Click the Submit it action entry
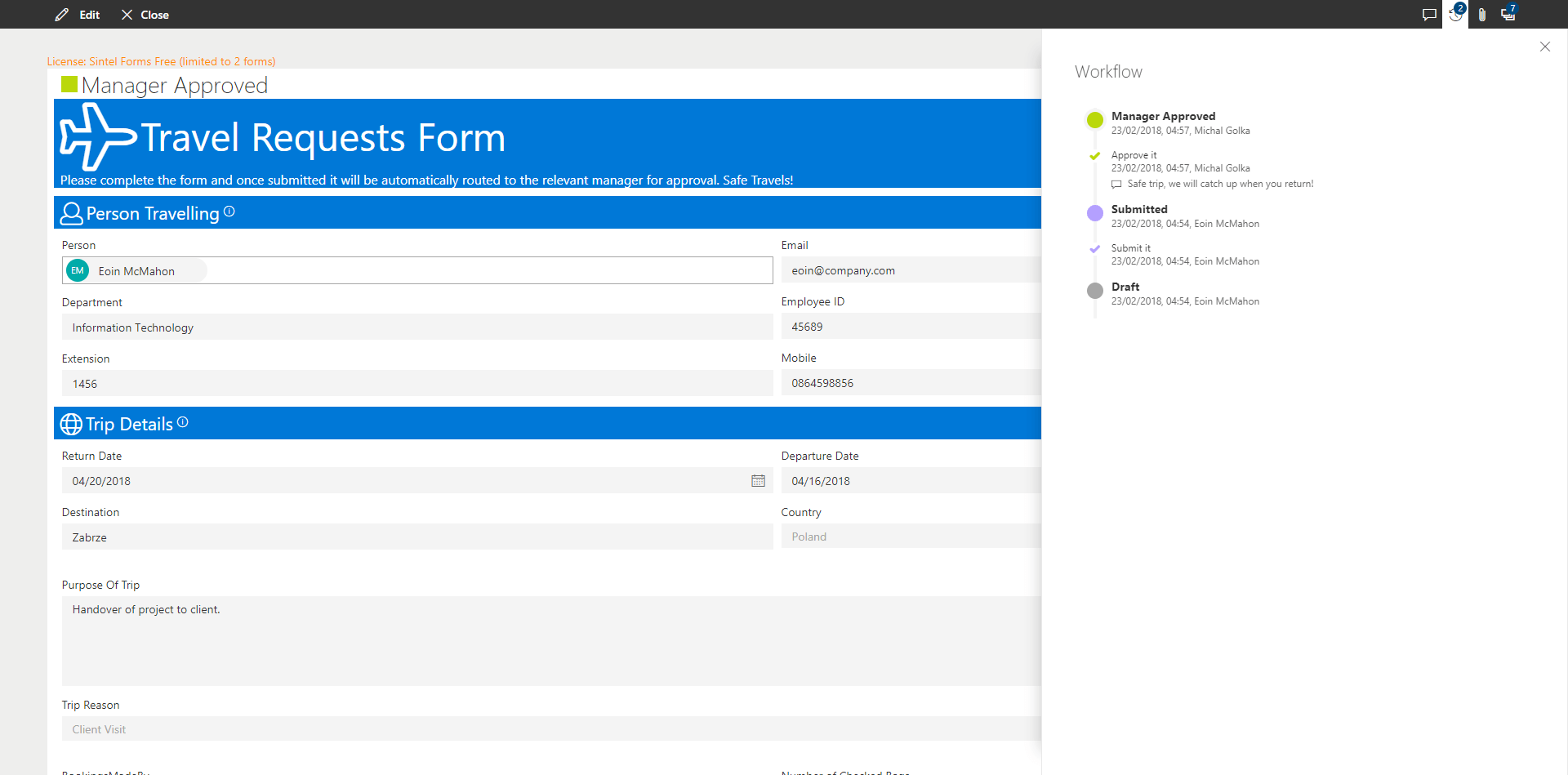Viewport: 1568px width, 775px height. [1131, 248]
